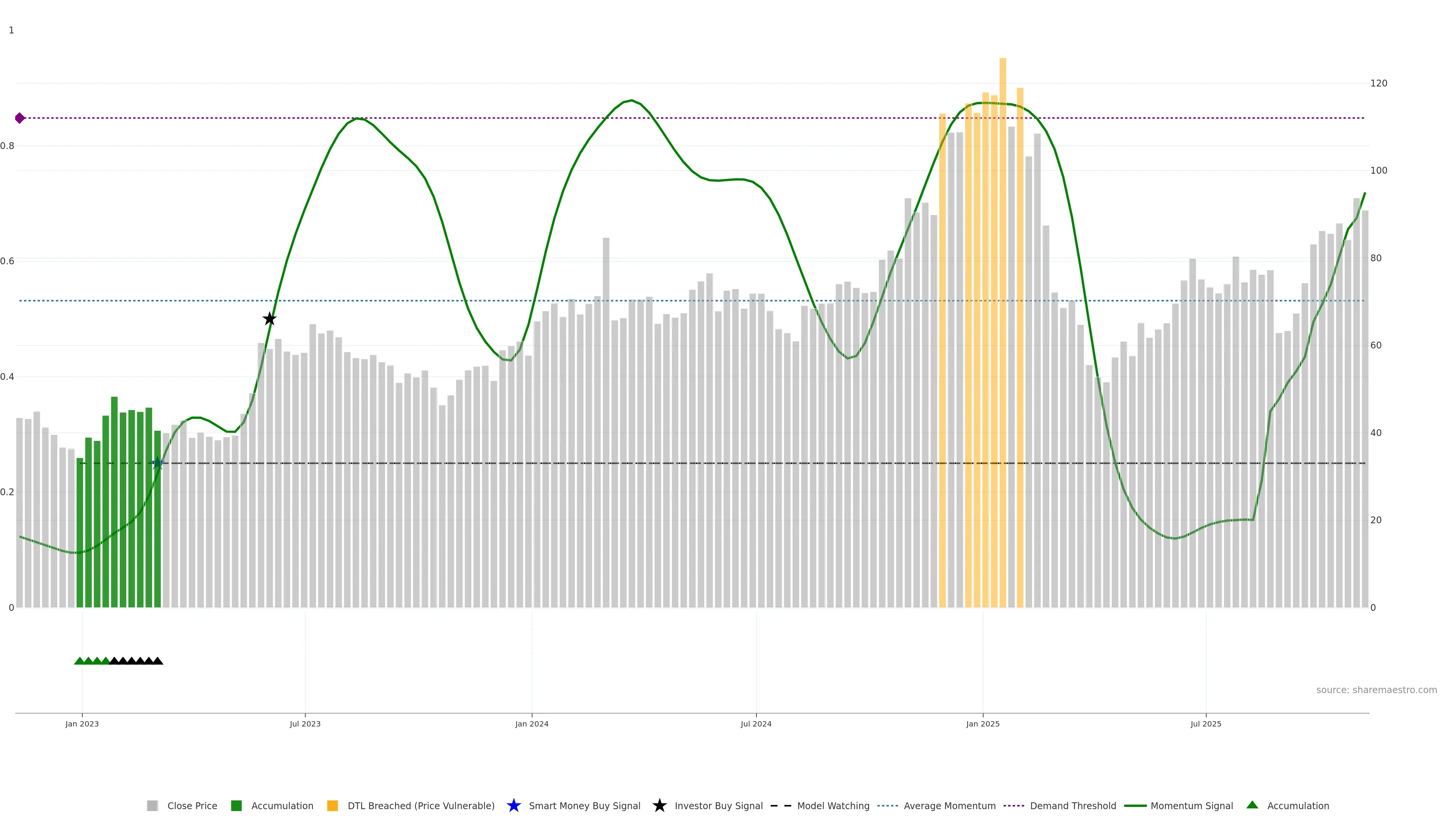
Task: Click the orange DTL Breached legend swatch
Action: coord(333,806)
